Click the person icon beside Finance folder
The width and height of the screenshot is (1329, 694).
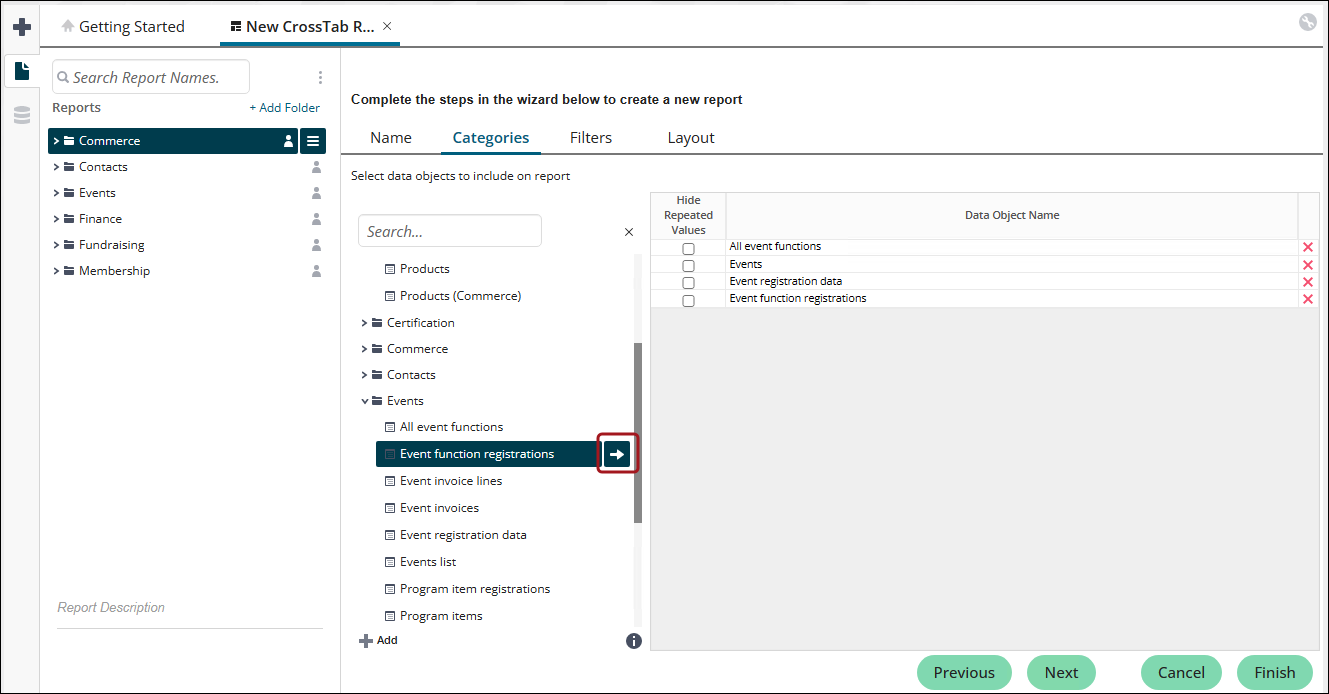pyautogui.click(x=316, y=219)
